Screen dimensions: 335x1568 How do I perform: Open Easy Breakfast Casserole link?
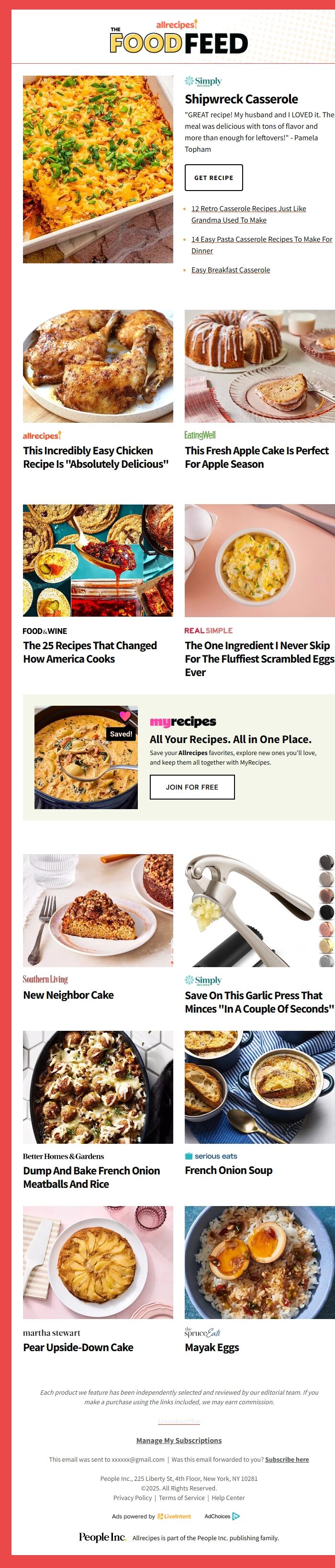click(230, 270)
